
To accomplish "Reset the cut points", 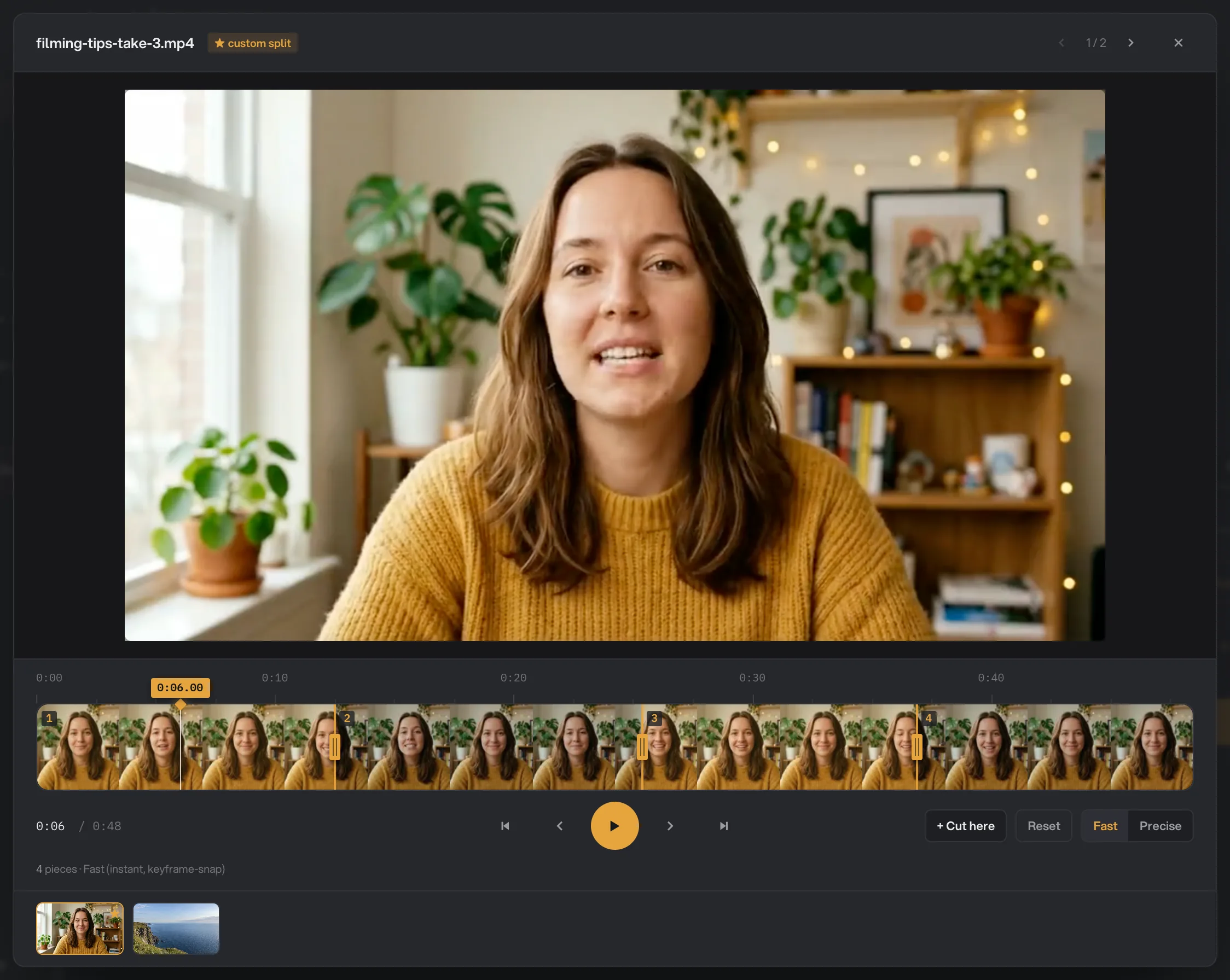I will (1043, 825).
